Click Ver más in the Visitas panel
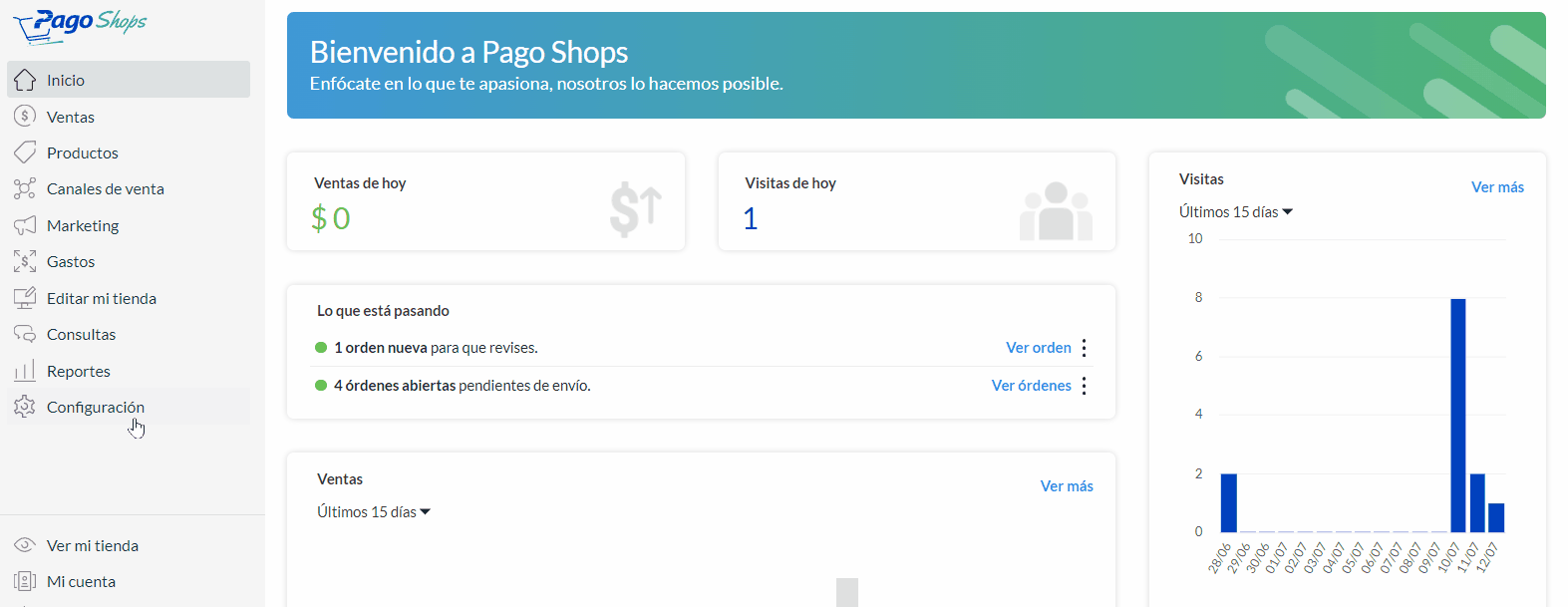 pyautogui.click(x=1497, y=187)
